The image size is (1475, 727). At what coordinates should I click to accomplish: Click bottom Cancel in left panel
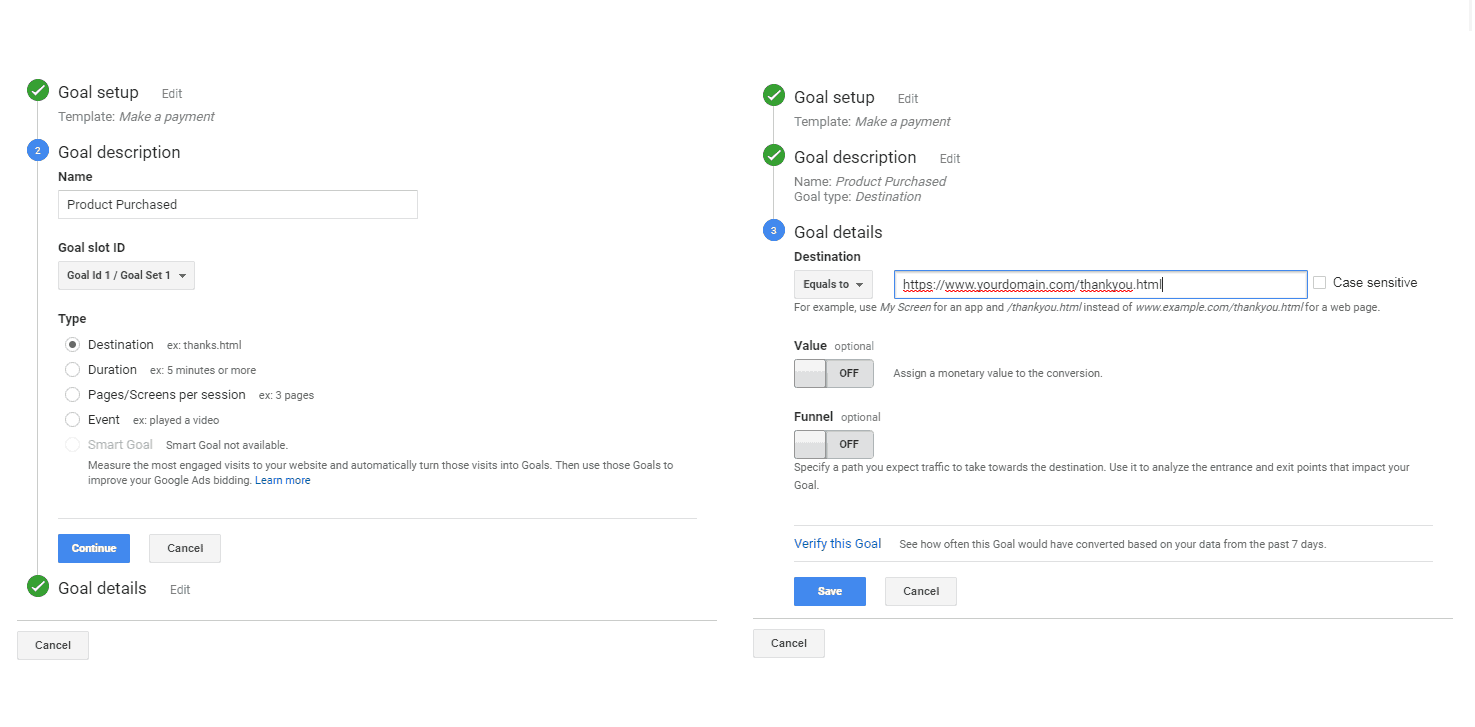point(53,645)
